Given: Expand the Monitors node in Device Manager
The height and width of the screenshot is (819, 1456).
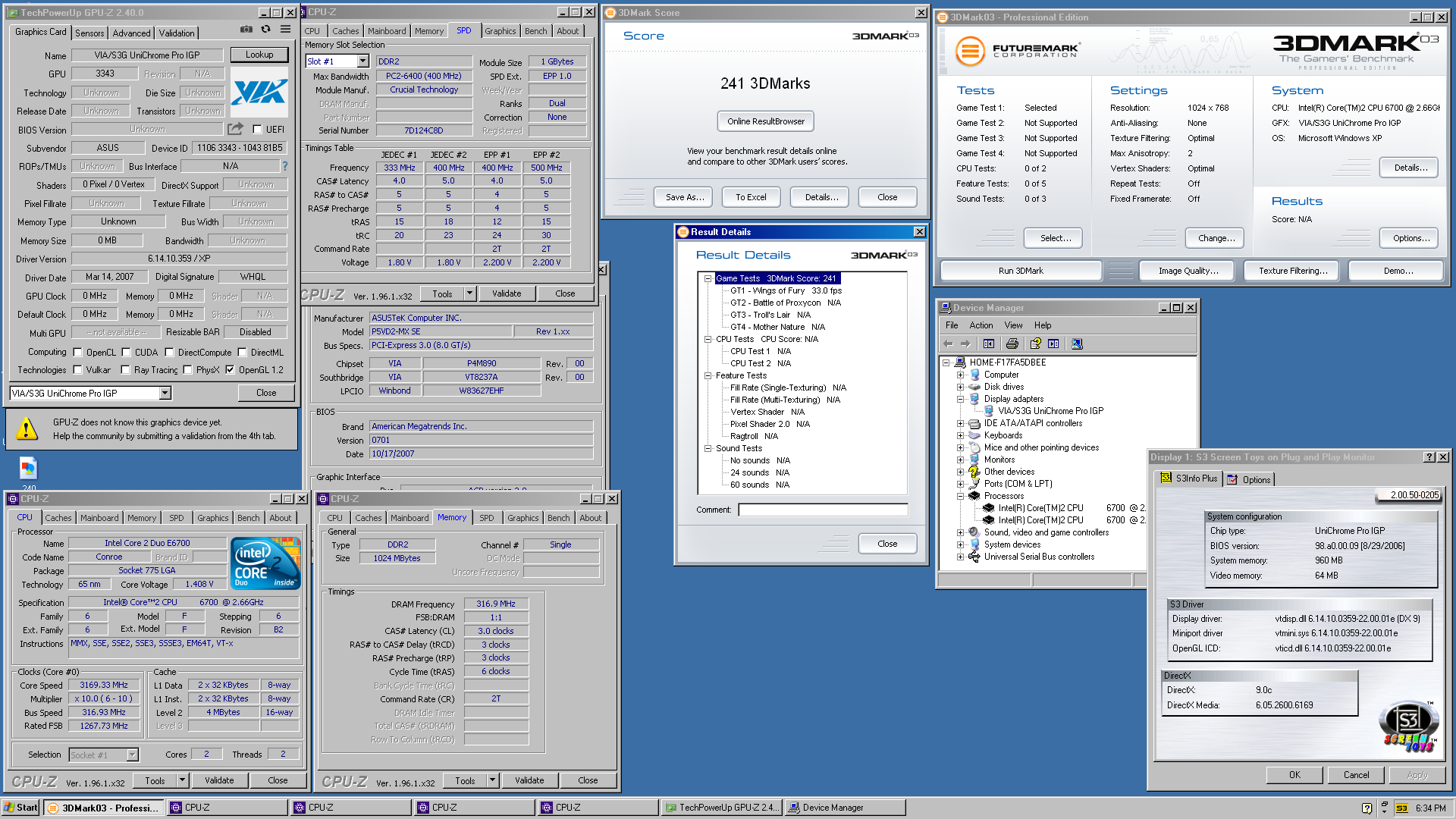Looking at the screenshot, I should (960, 460).
